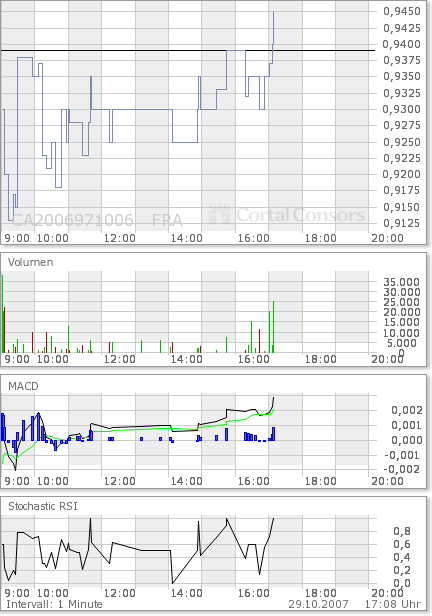
Task: Click the 16:00 label under the volume chart
Action: [x=254, y=359]
